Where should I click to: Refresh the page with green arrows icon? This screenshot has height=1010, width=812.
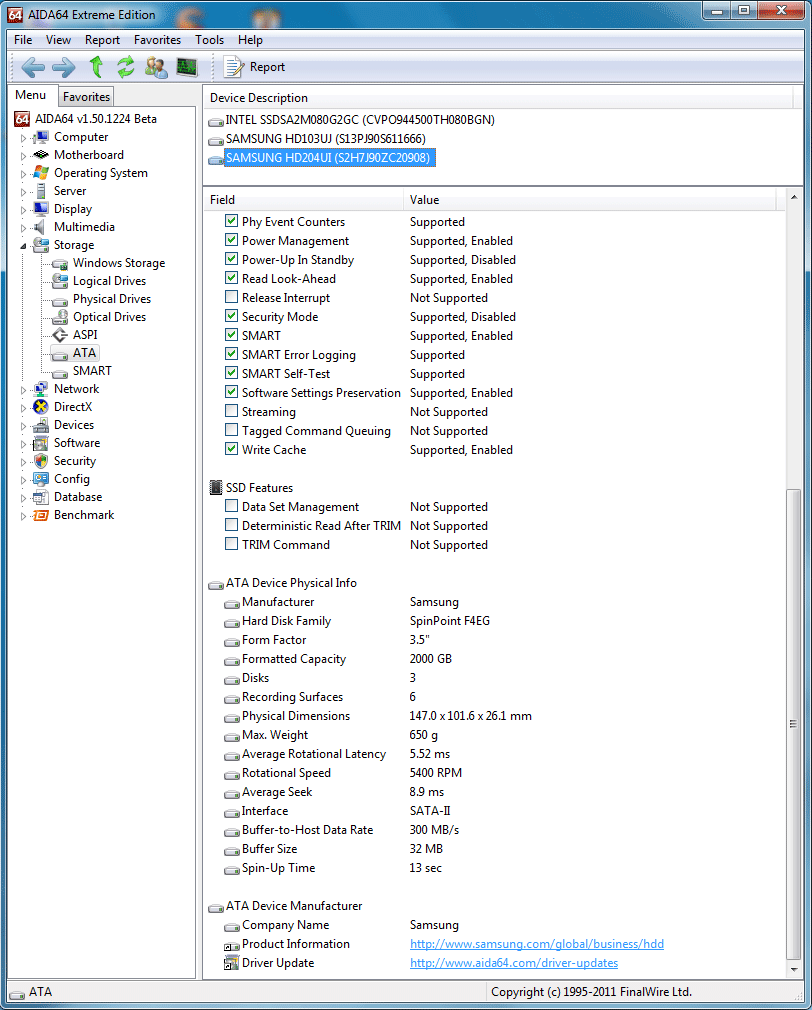tap(126, 67)
